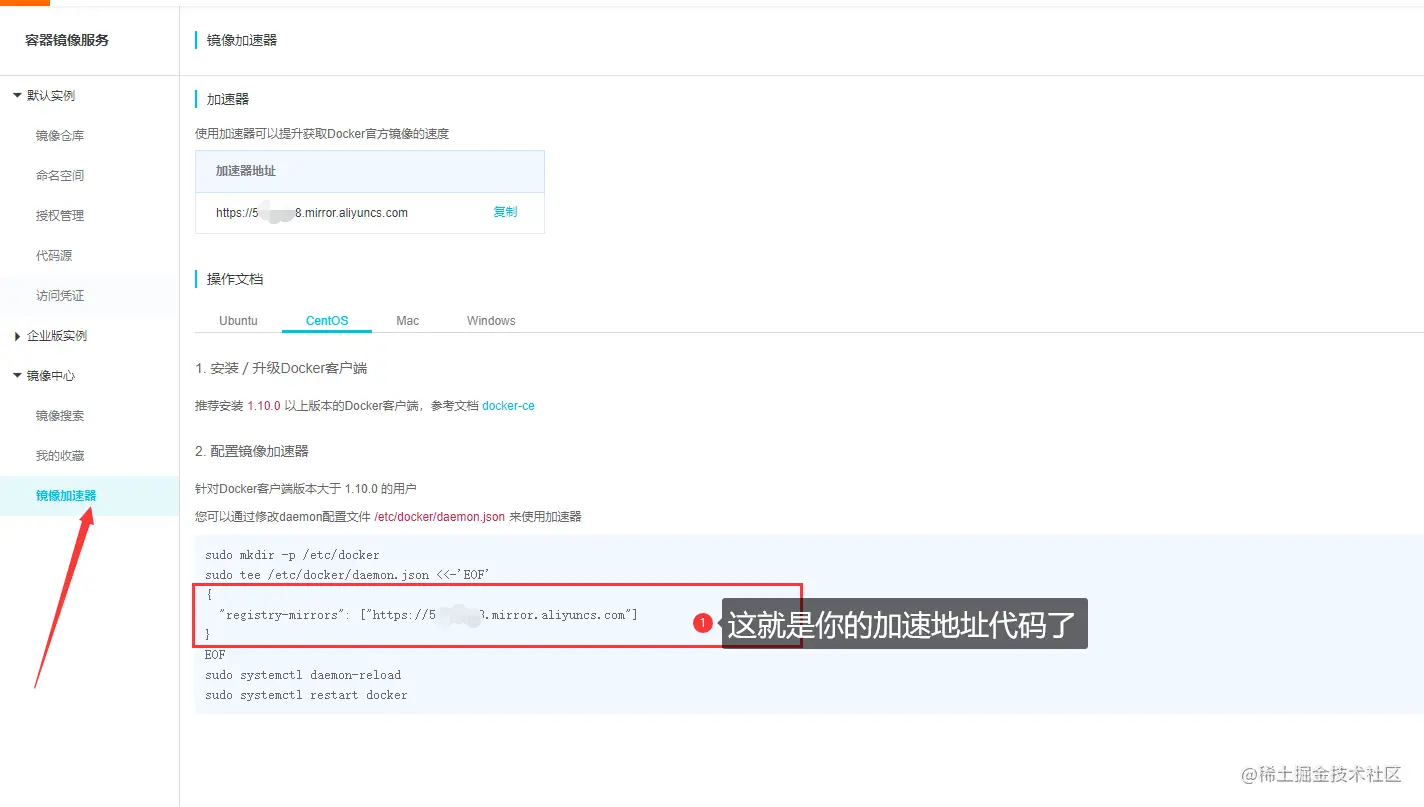Click the registry-mirrors JSON line
The height and width of the screenshot is (807, 1424).
(x=428, y=615)
